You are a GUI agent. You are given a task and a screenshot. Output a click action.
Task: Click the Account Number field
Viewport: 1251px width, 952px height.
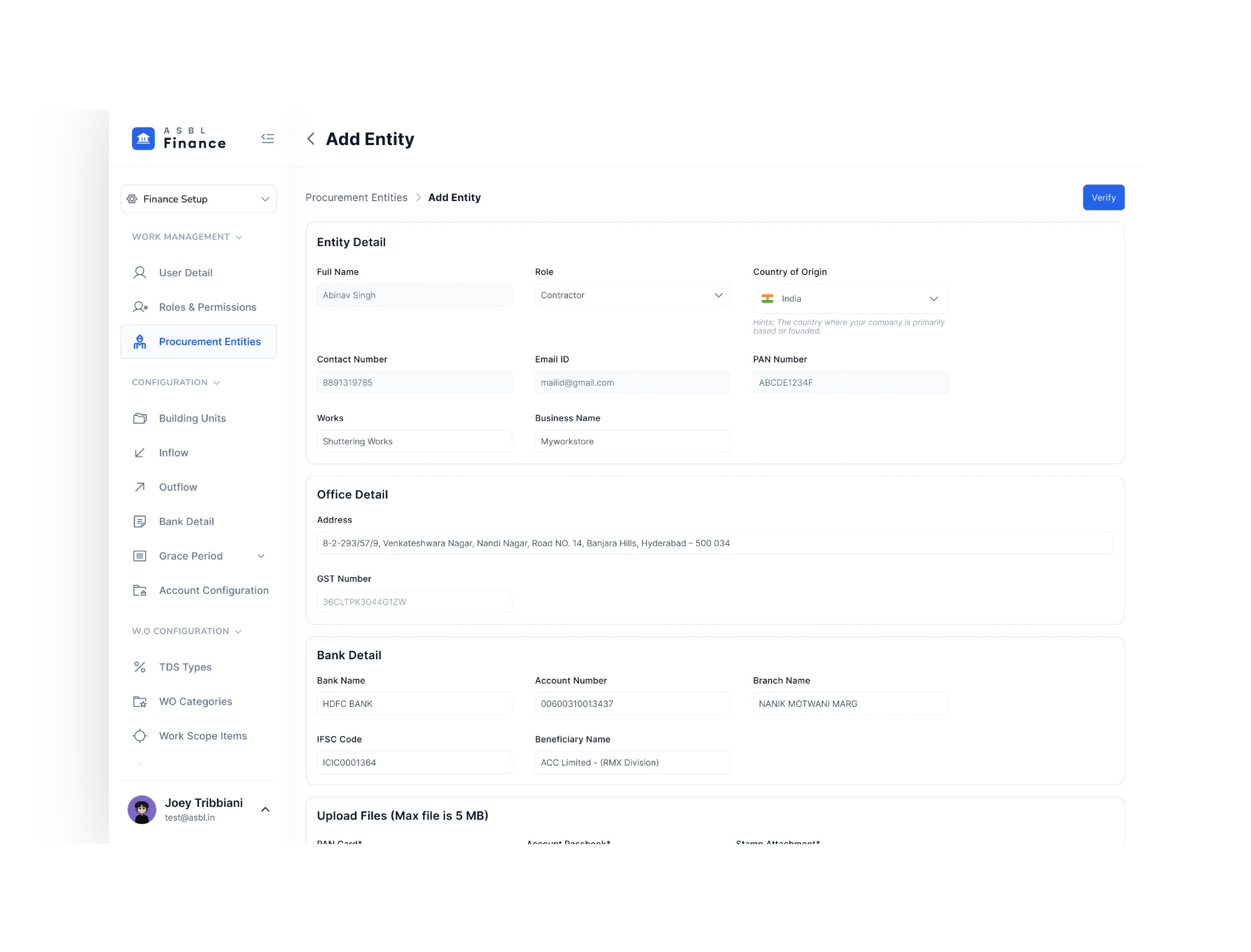(632, 704)
